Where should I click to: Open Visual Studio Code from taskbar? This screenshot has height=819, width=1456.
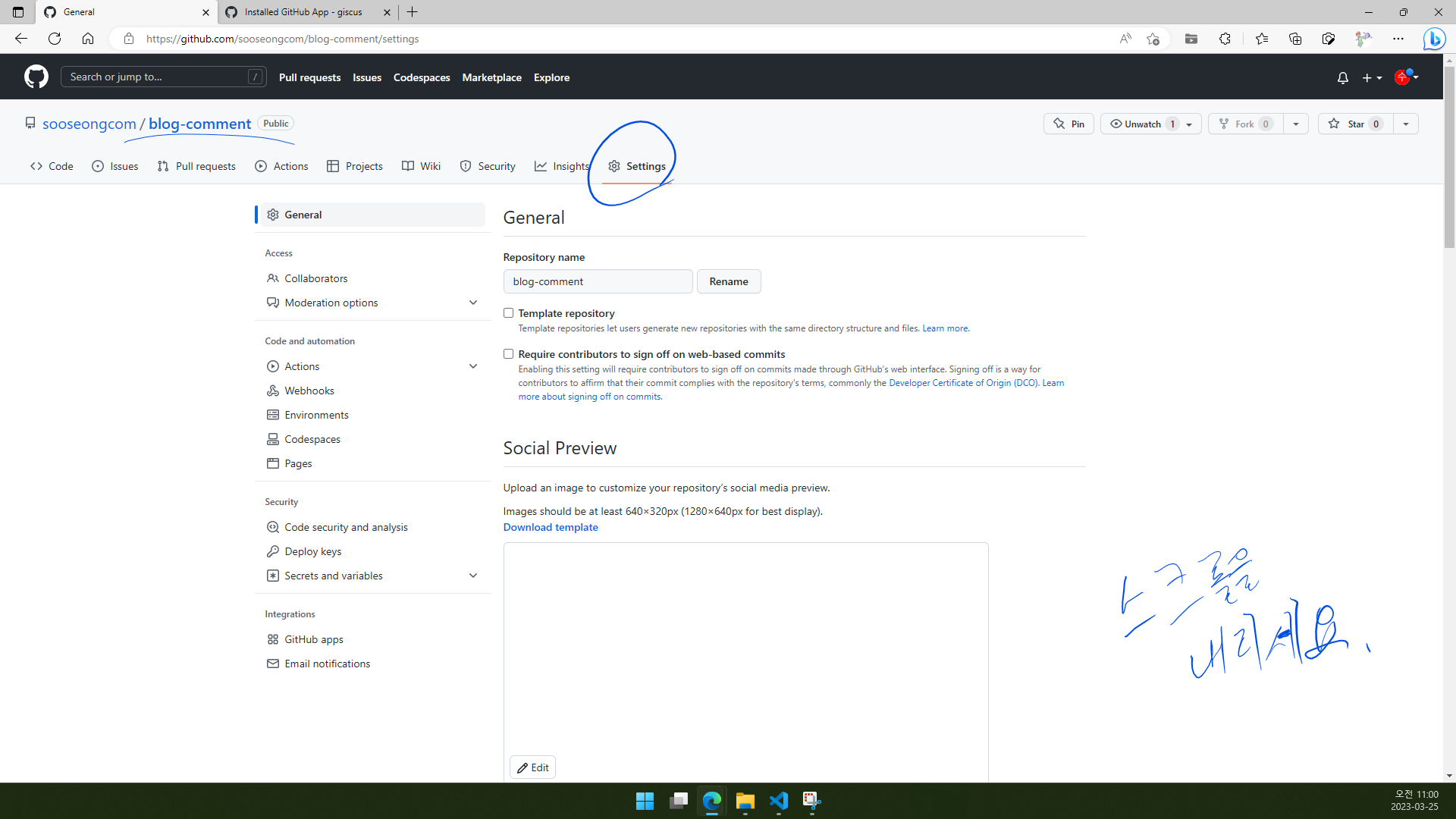(778, 801)
